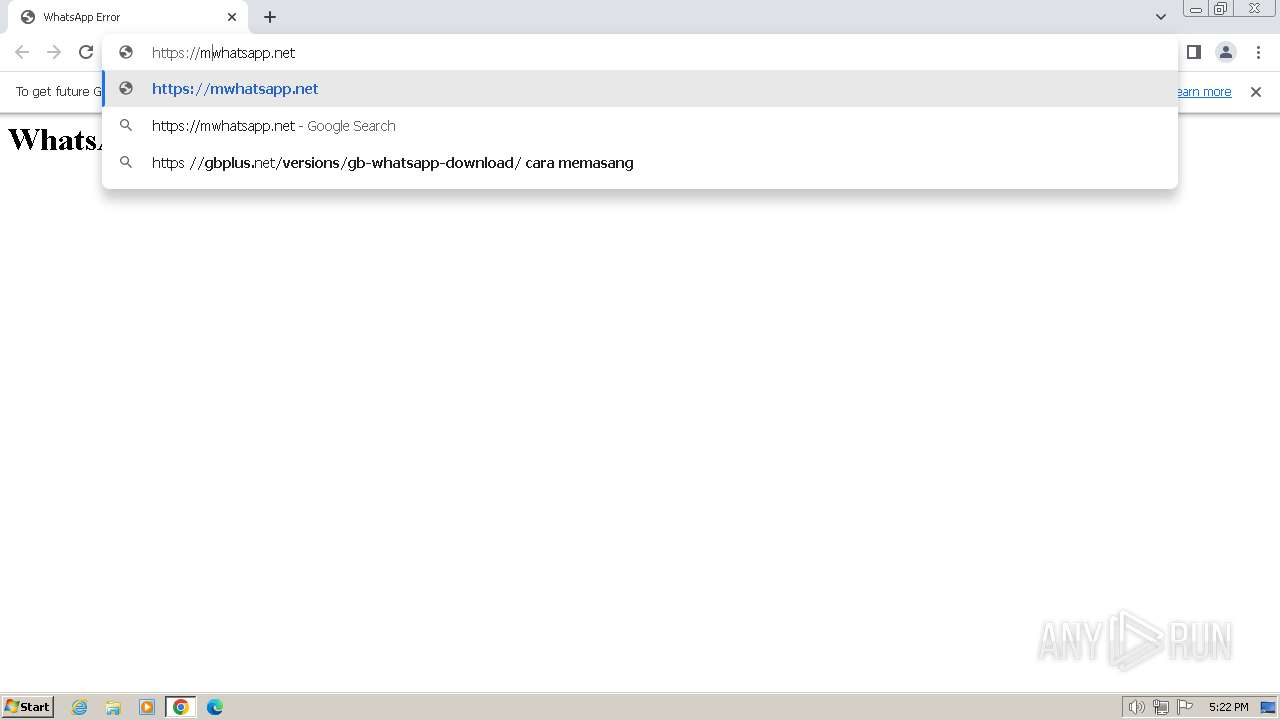Screen dimensions: 1280x720
Task: Launch Microsoft Edge from taskbar
Action: tap(215, 707)
